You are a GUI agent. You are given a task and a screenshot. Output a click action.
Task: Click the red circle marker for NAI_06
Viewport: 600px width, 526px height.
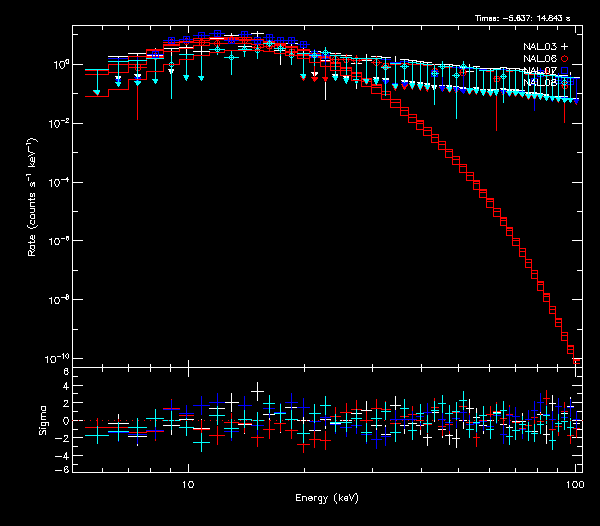click(x=565, y=59)
